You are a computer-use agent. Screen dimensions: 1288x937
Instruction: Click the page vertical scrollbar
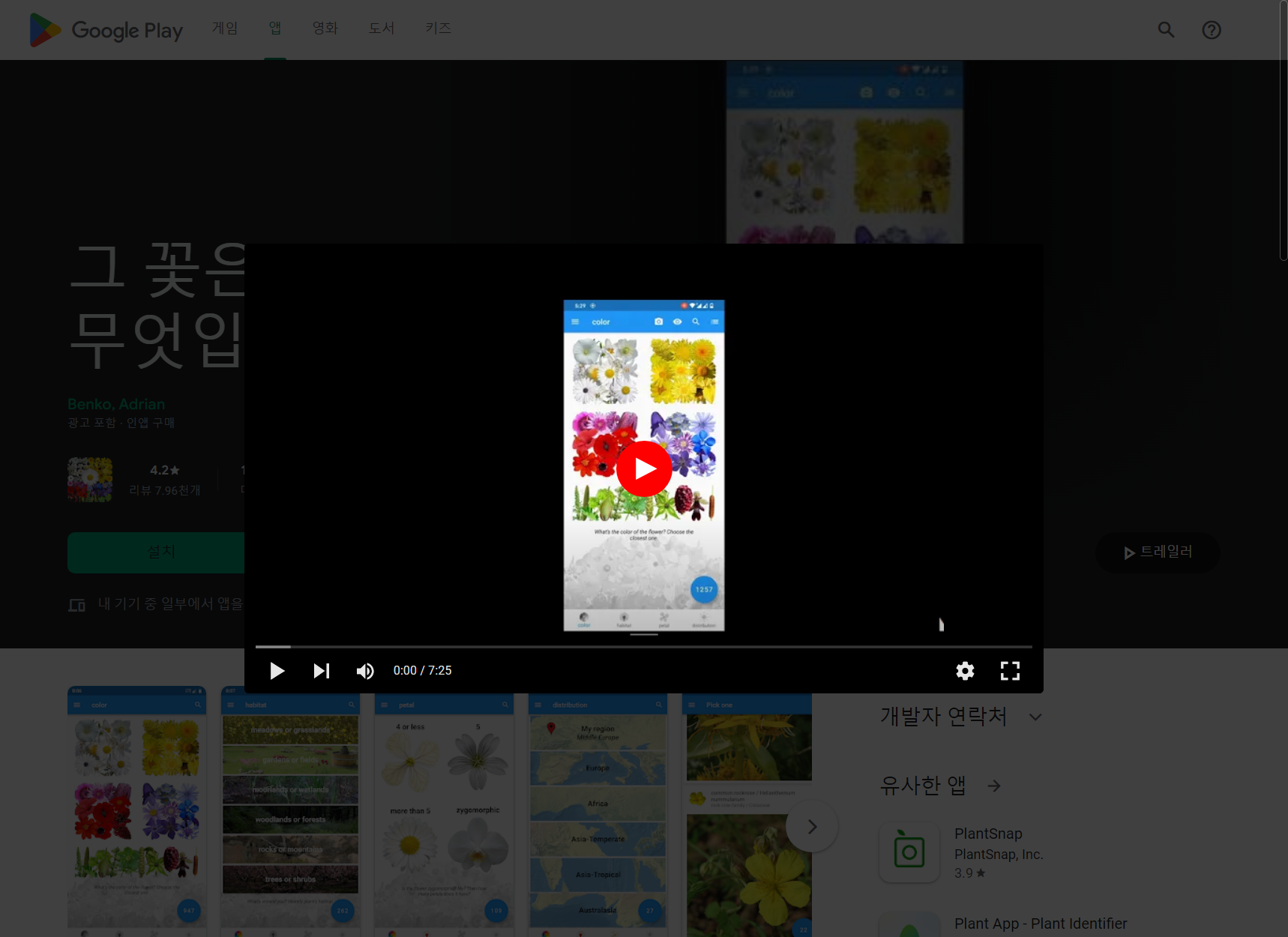pos(1284,130)
